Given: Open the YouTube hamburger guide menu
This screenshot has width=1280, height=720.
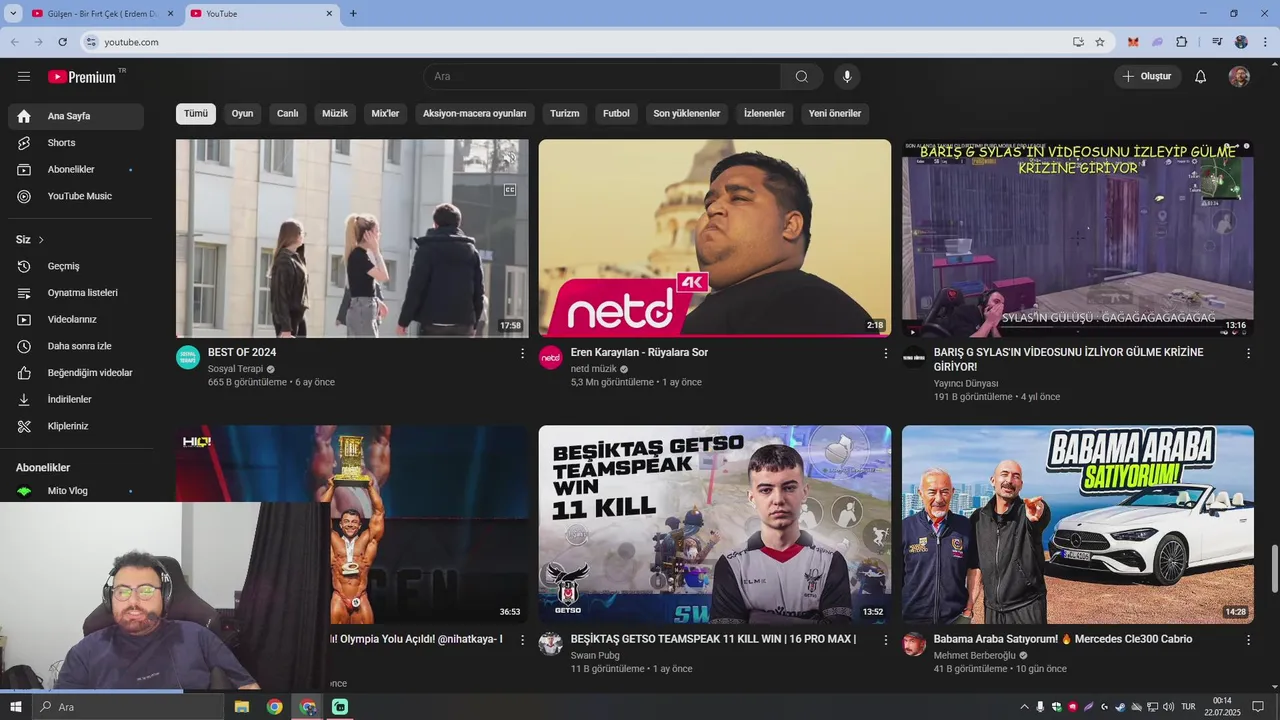Looking at the screenshot, I should point(24,76).
